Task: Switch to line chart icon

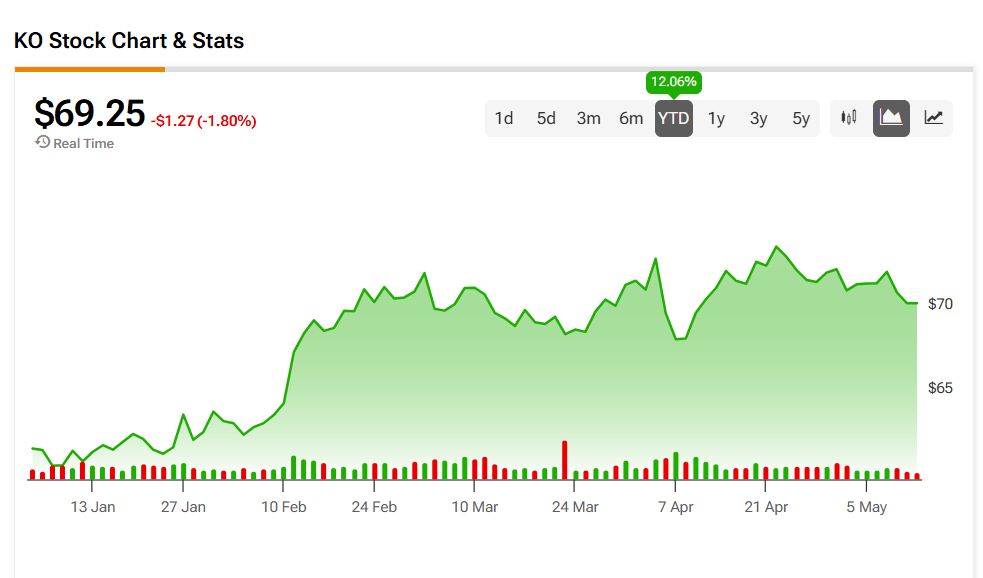Action: click(x=933, y=118)
